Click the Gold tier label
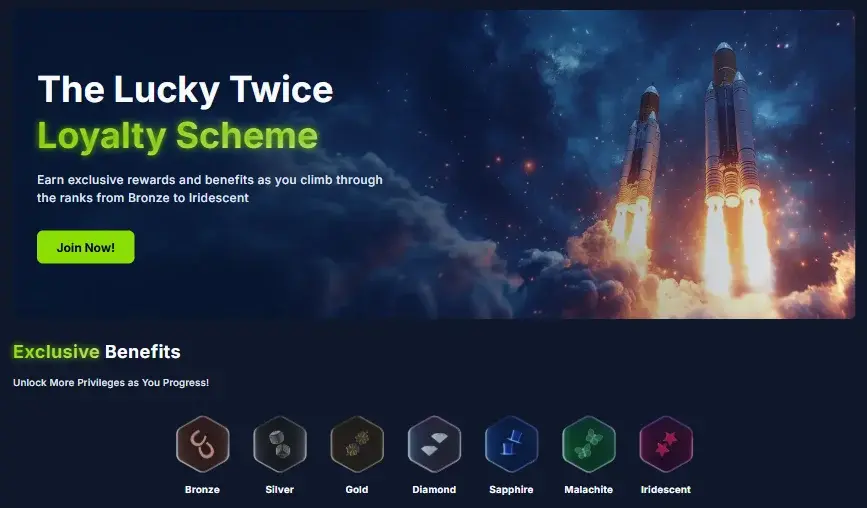 (357, 490)
